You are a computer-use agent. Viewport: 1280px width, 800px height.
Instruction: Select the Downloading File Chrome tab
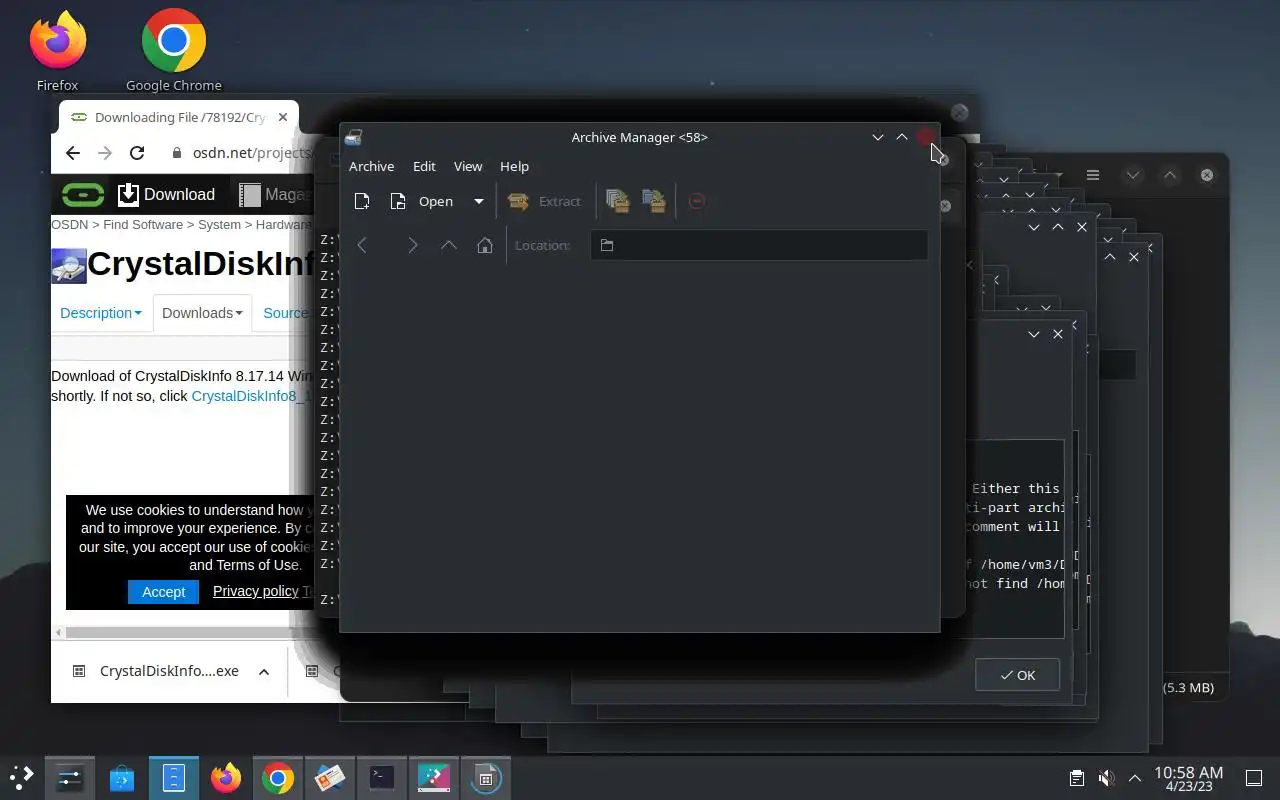pos(178,118)
